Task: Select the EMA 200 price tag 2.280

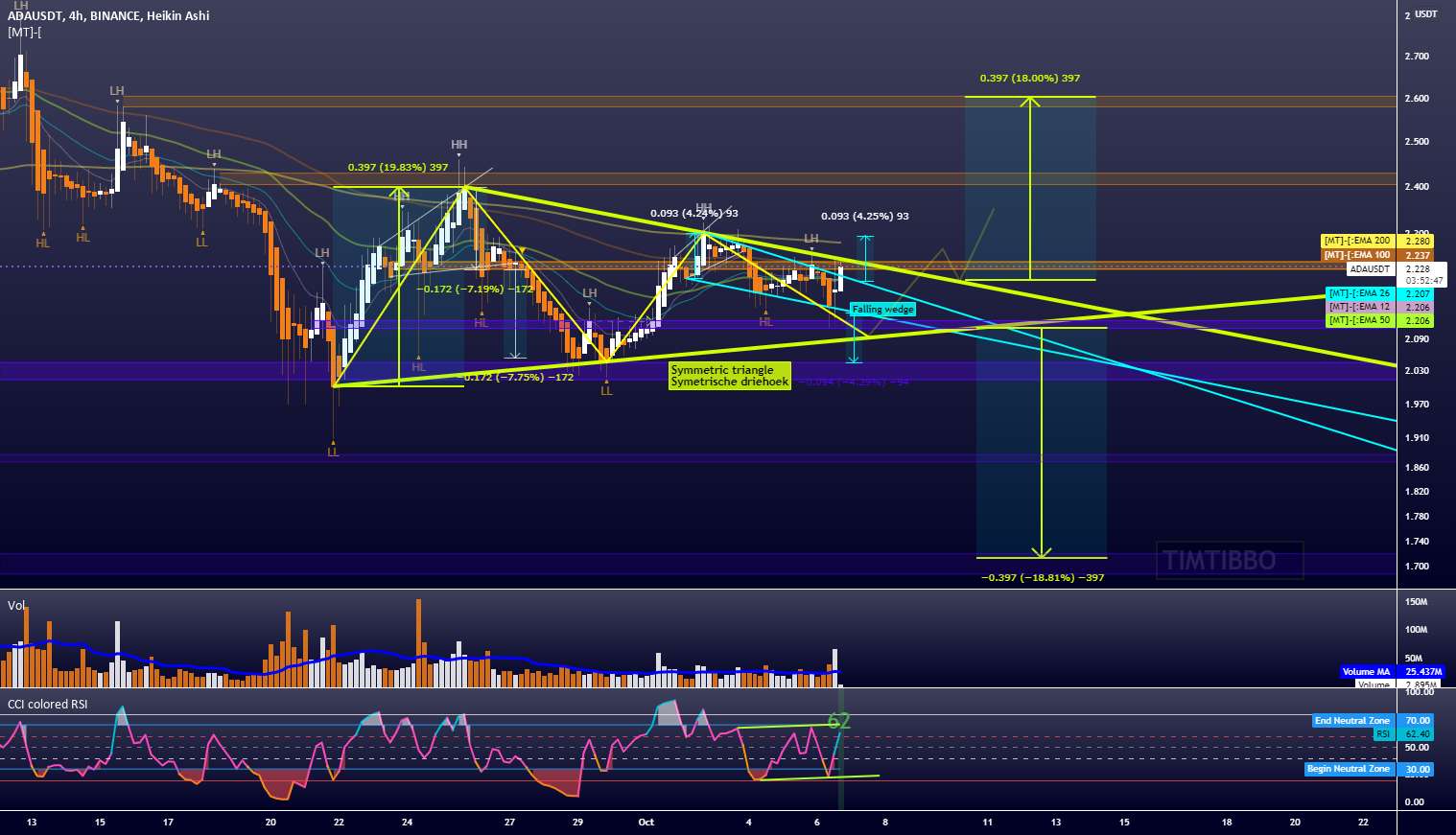Action: 1377,241
